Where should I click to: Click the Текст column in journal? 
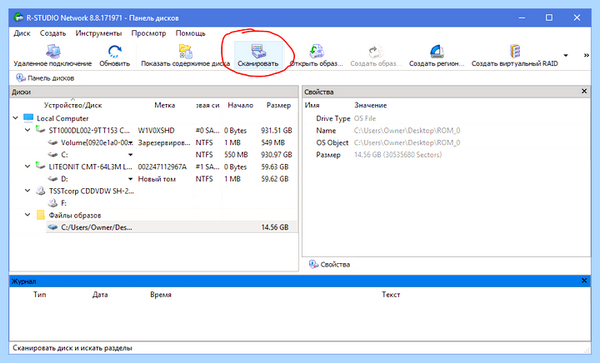391,295
